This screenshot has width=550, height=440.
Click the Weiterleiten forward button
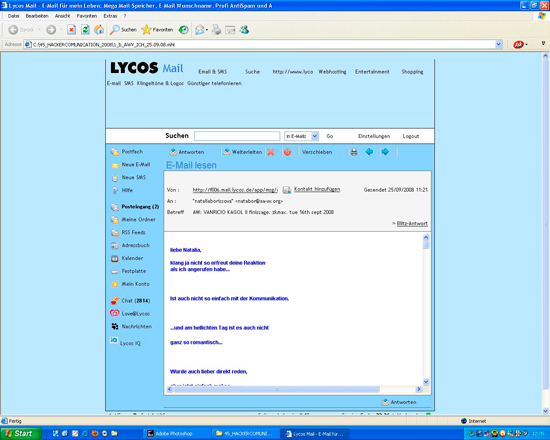(x=243, y=152)
